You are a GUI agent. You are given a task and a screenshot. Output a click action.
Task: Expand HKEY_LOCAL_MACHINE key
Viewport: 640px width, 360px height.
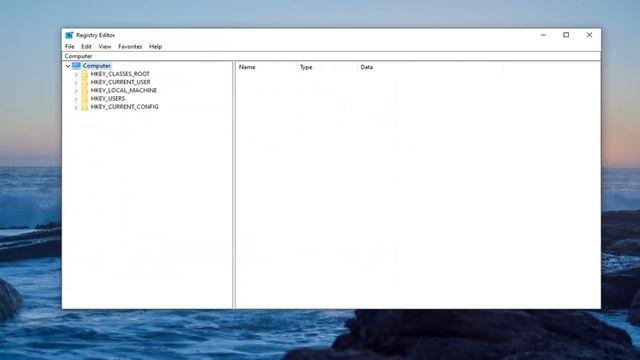coord(76,91)
